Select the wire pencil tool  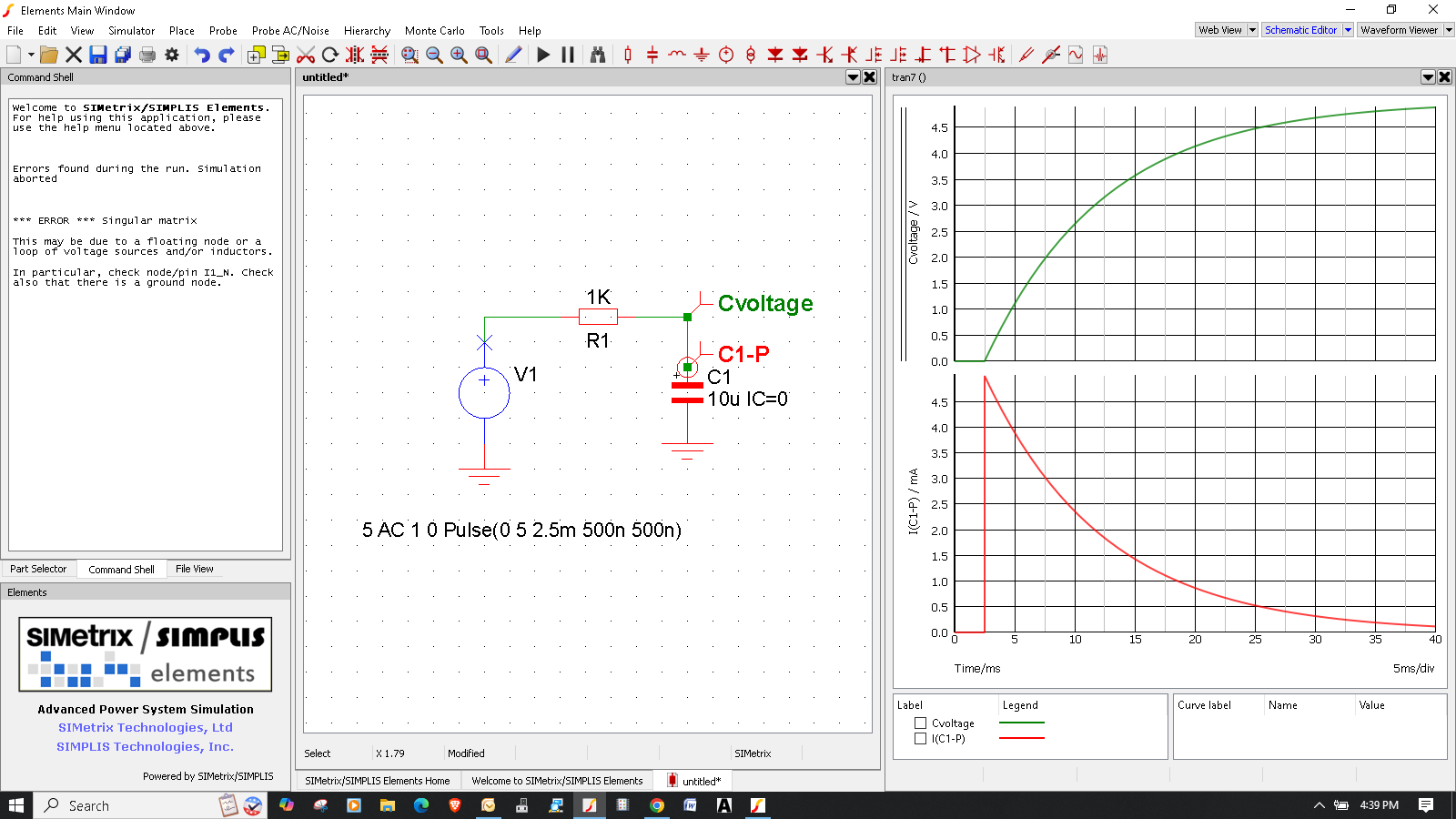[513, 55]
